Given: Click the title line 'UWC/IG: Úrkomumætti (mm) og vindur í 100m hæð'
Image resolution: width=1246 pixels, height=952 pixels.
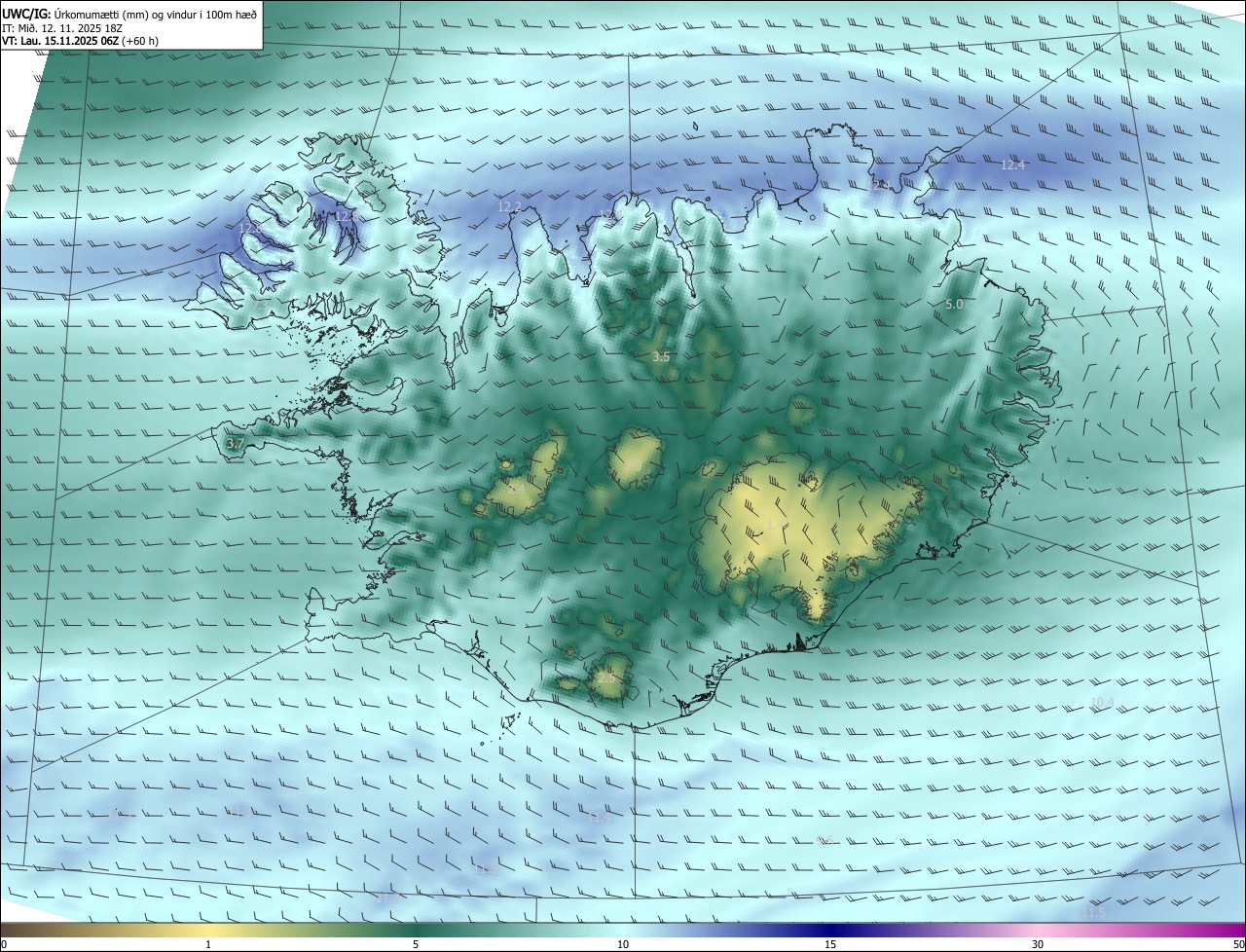Looking at the screenshot, I should click(129, 14).
